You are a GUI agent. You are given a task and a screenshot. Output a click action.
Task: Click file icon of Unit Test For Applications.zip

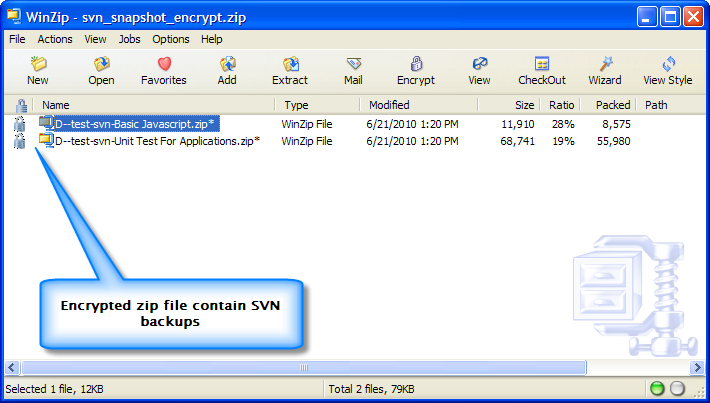(x=46, y=140)
